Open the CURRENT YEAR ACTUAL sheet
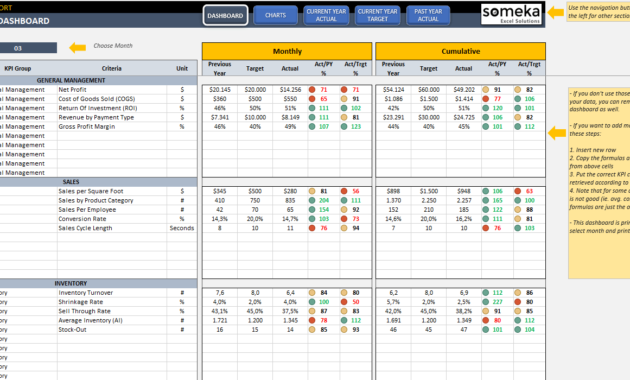Viewport: 630px width, 380px height. [326, 15]
